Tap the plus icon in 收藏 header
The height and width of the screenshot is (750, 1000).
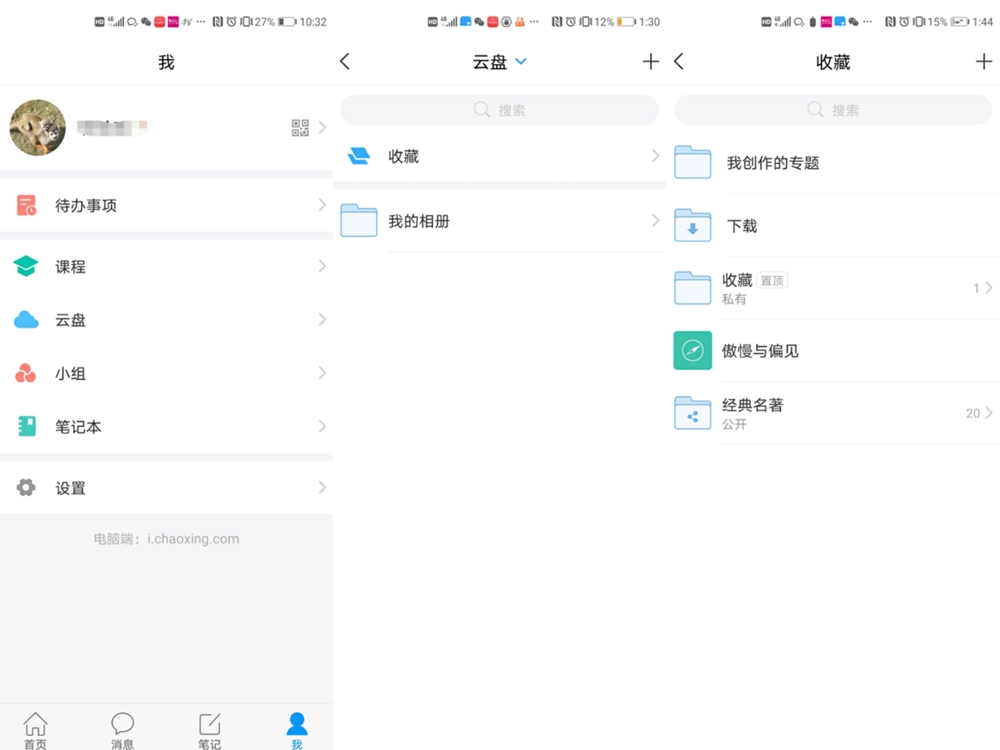[983, 62]
